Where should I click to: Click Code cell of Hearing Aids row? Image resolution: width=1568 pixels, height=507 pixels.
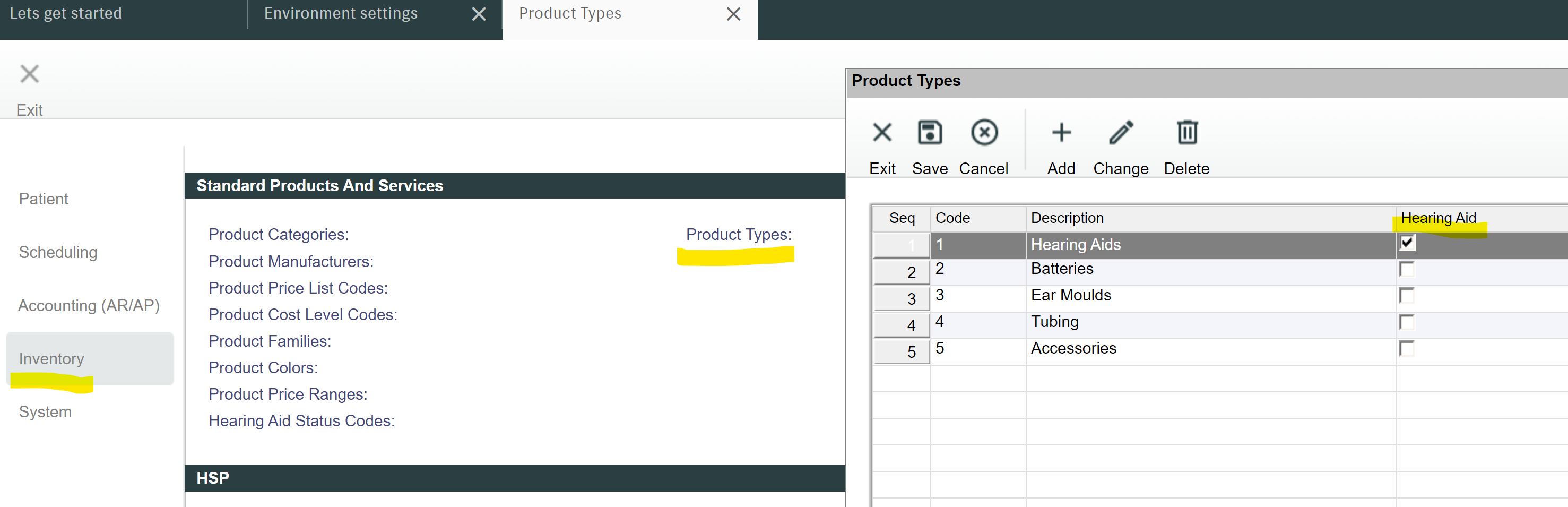pyautogui.click(x=977, y=245)
